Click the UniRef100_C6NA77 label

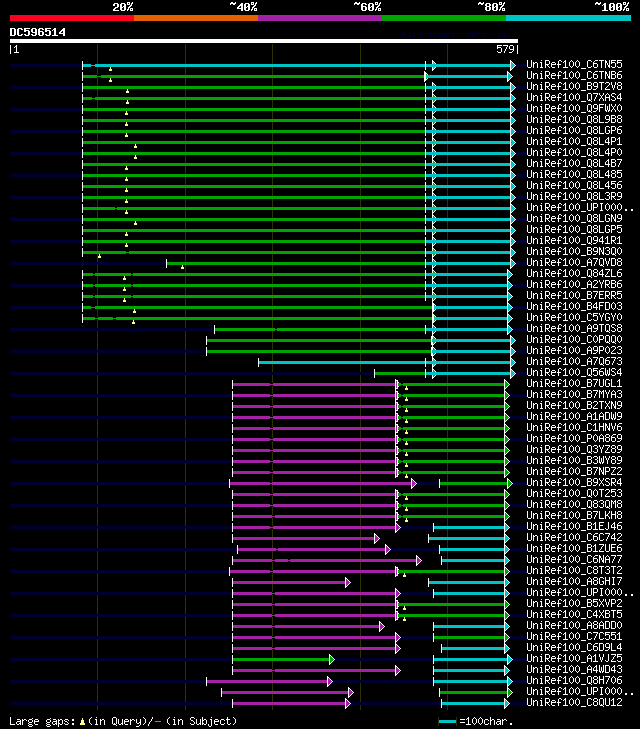coord(574,560)
